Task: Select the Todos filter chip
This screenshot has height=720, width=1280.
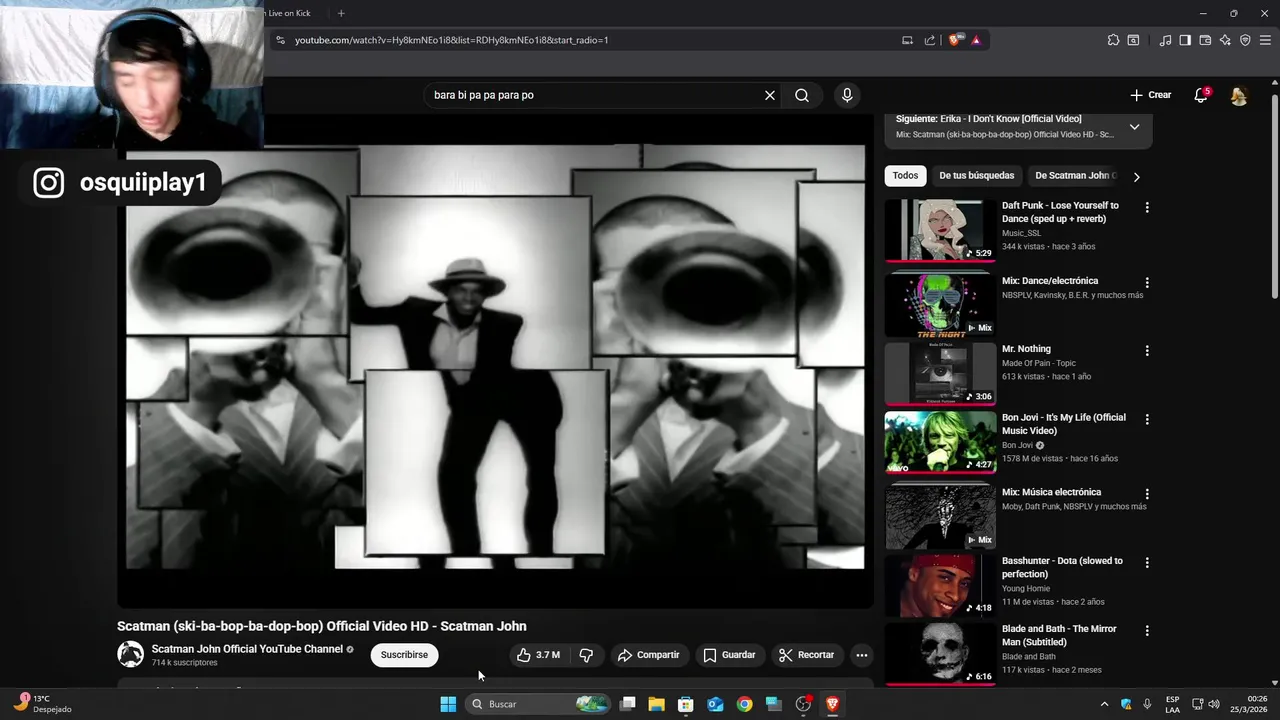Action: pos(905,176)
